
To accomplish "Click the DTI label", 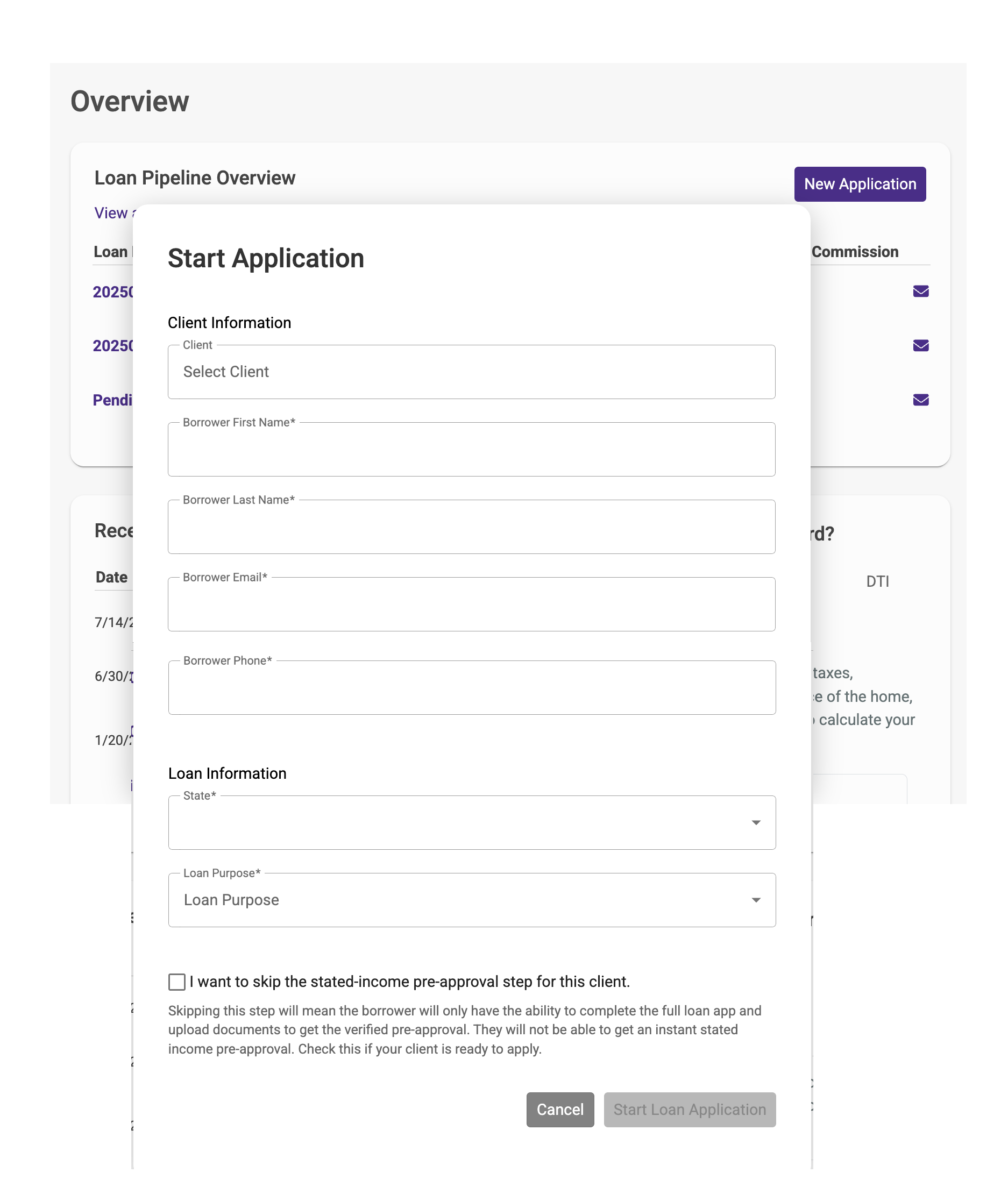I will pyautogui.click(x=877, y=581).
